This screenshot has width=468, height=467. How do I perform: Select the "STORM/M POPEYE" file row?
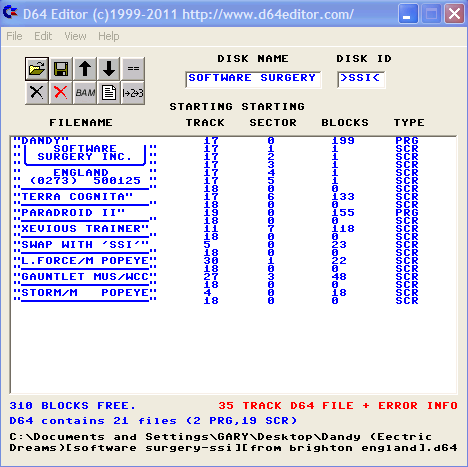pos(233,292)
